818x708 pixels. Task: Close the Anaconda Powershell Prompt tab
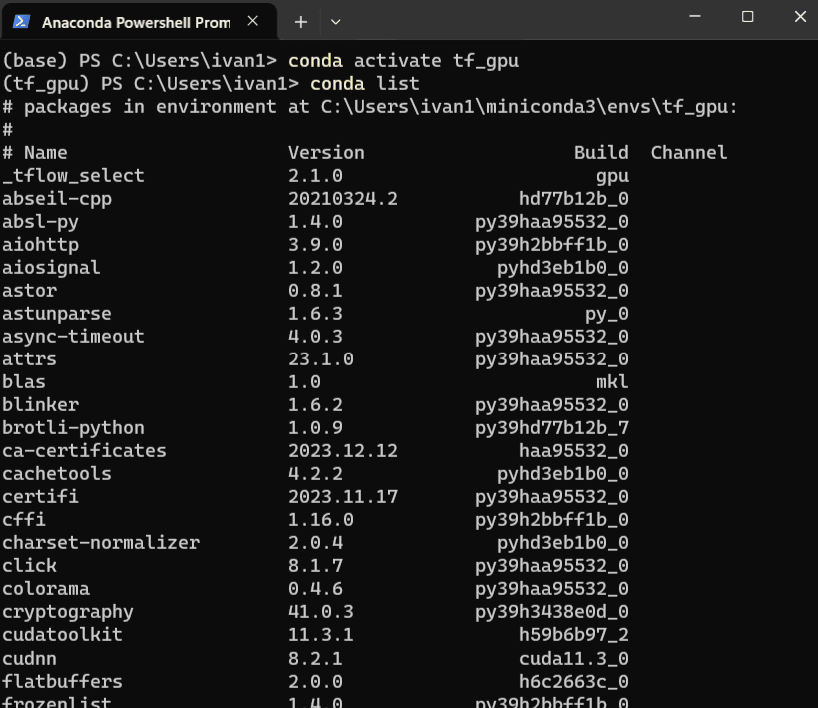pyautogui.click(x=253, y=20)
